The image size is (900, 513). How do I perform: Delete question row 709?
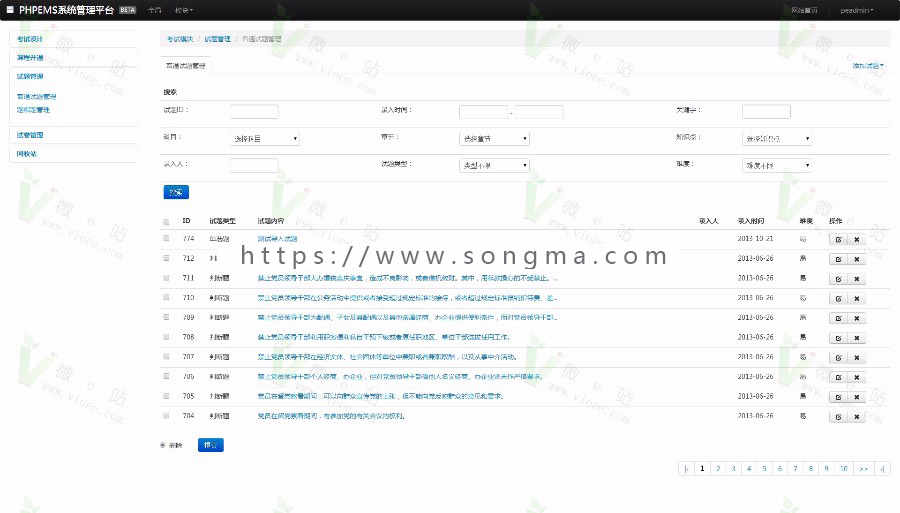point(856,318)
